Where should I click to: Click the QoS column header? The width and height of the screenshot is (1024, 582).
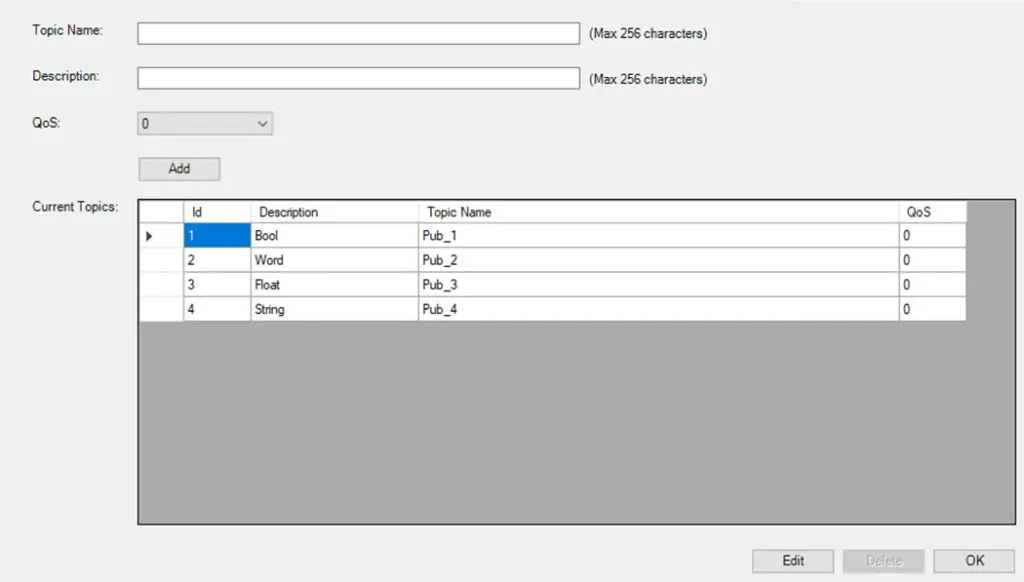(933, 212)
